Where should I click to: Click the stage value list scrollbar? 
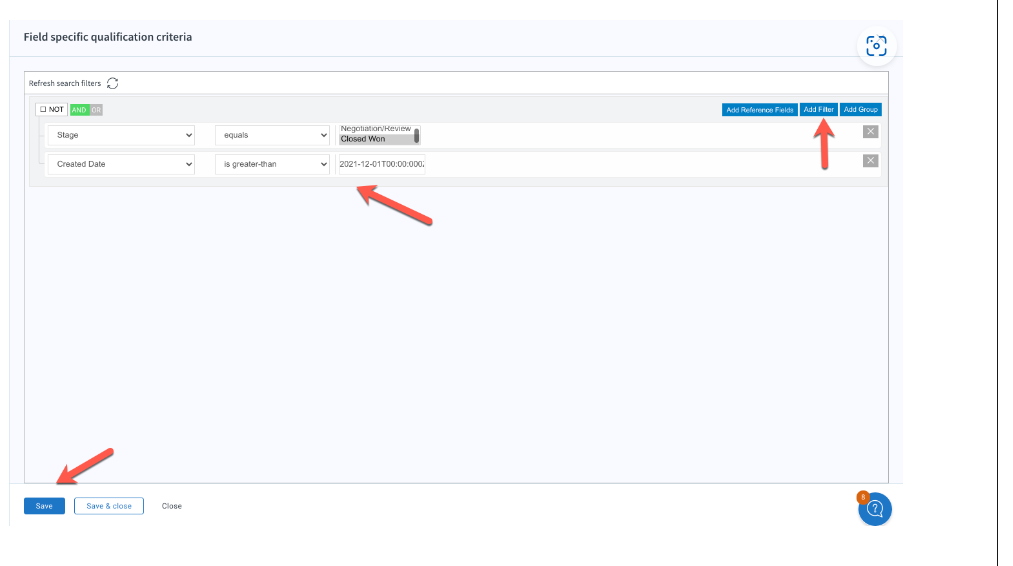(x=417, y=135)
